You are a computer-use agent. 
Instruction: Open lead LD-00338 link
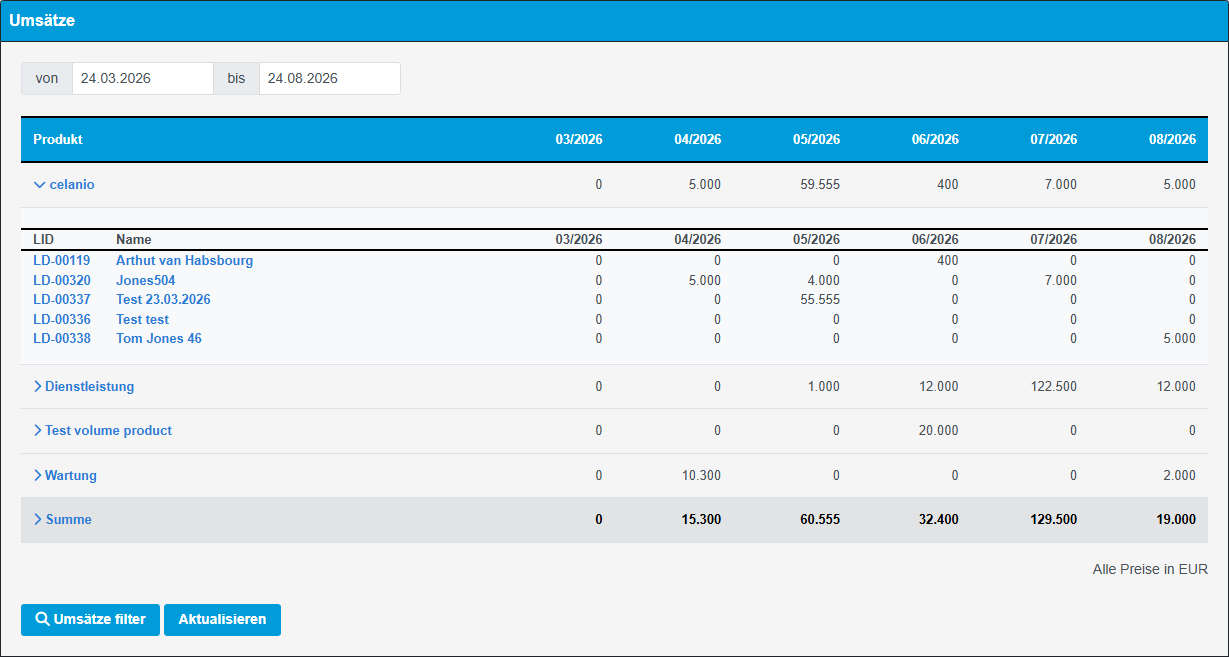pos(62,339)
